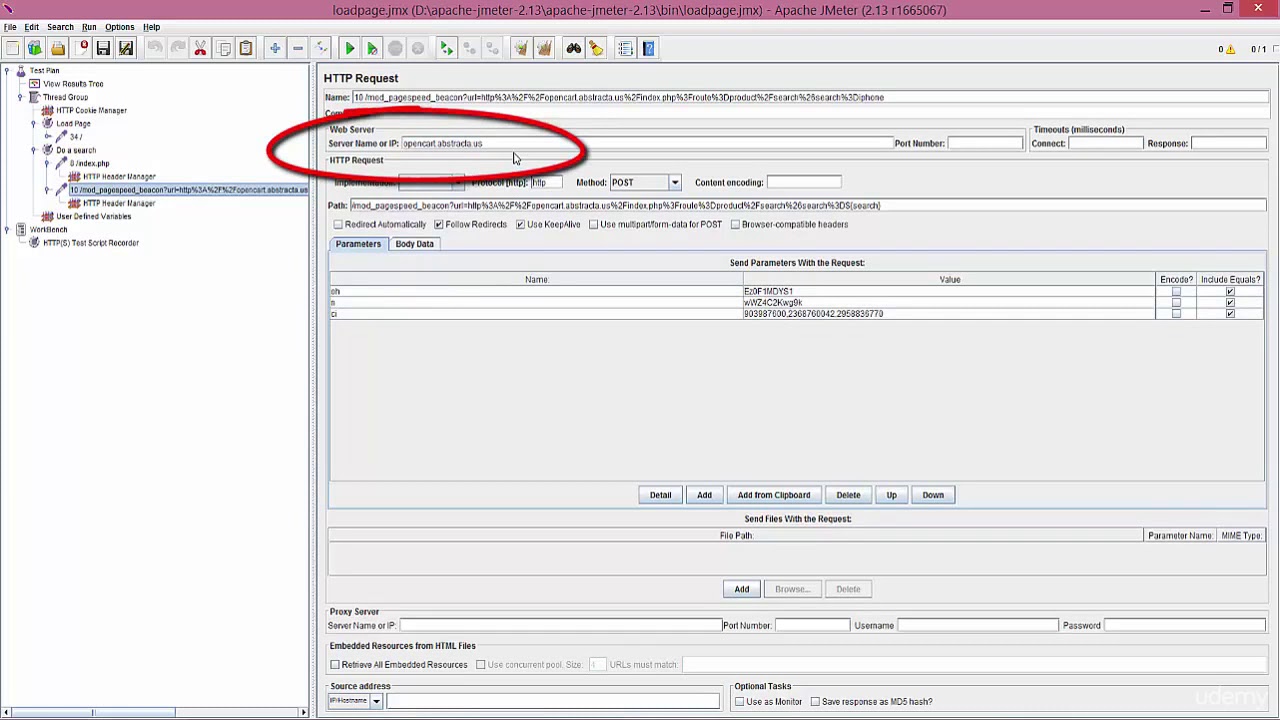Click the Add from Clipboard button

click(774, 495)
